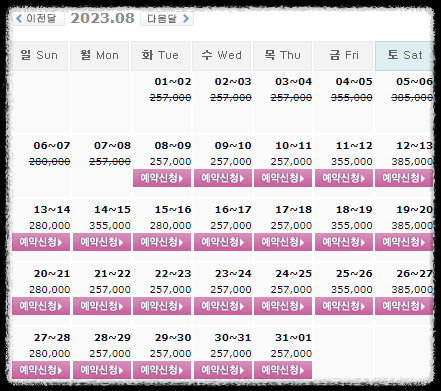Click the 06~07 date label
The height and width of the screenshot is (391, 441).
point(52,146)
